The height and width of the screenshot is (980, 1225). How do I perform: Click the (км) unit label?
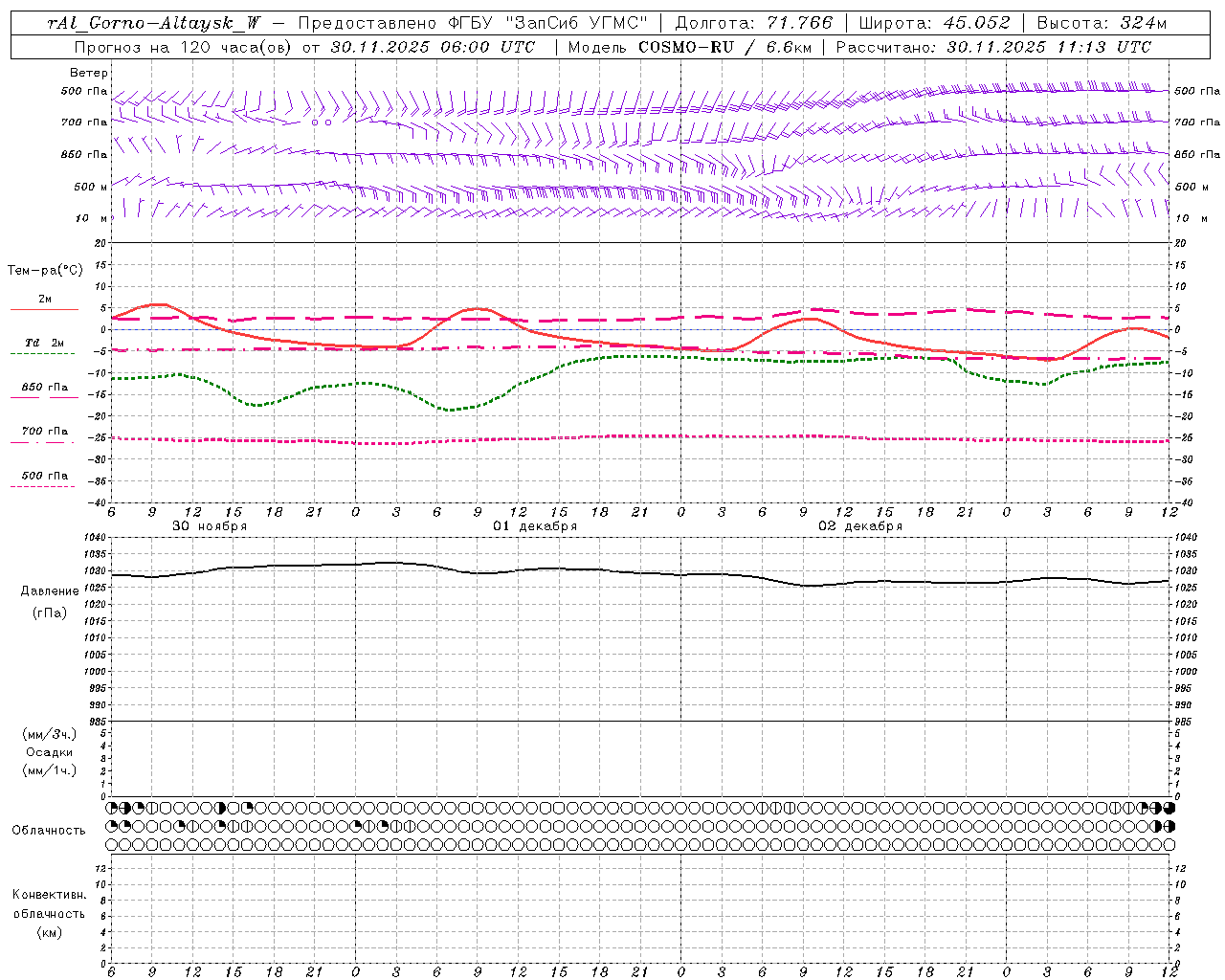(49, 932)
